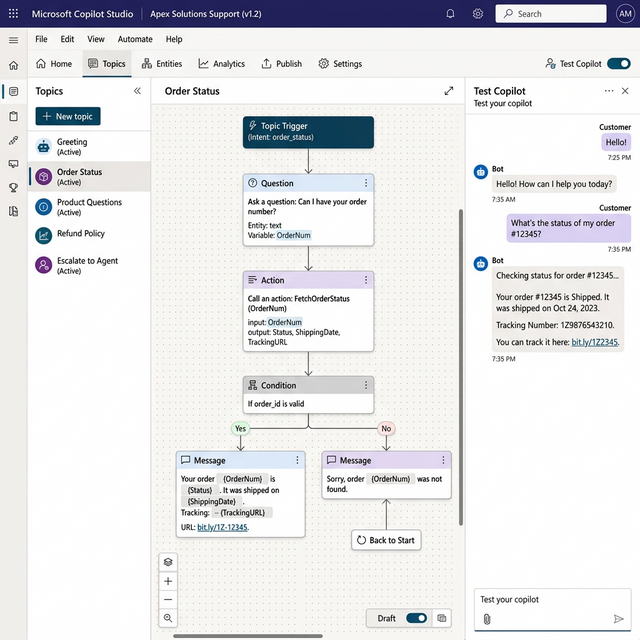Collapse the Topics panel

(137, 91)
